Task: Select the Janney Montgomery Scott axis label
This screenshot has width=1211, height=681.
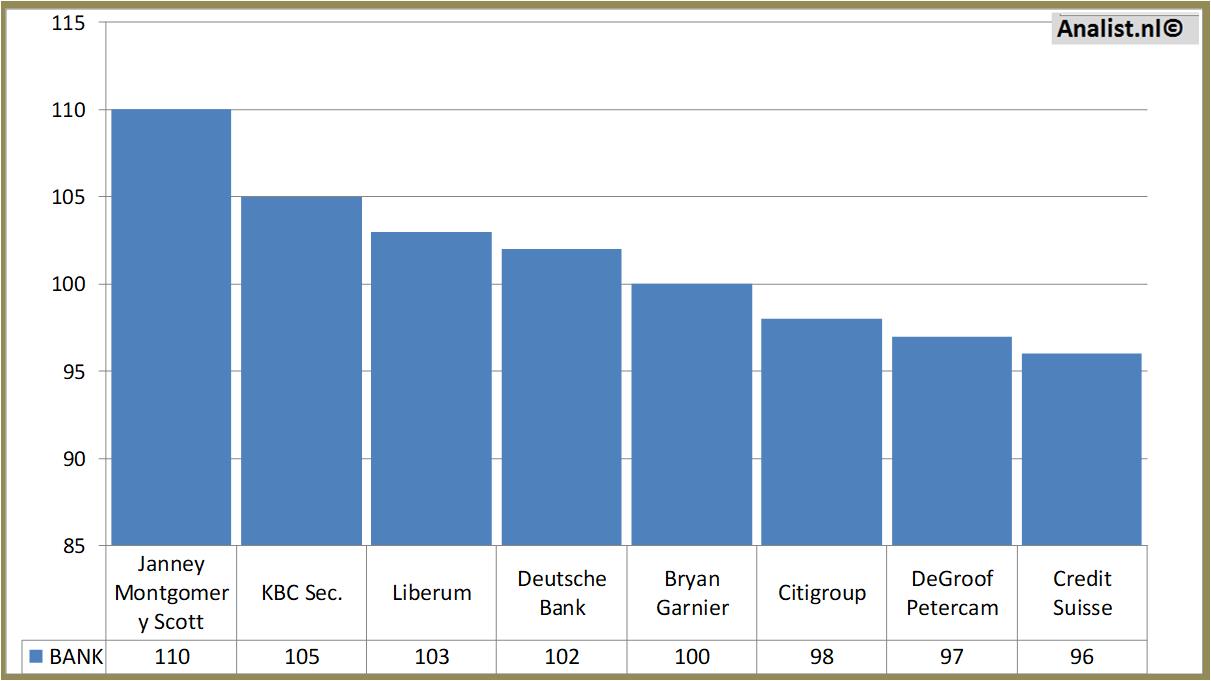Action: coord(170,593)
